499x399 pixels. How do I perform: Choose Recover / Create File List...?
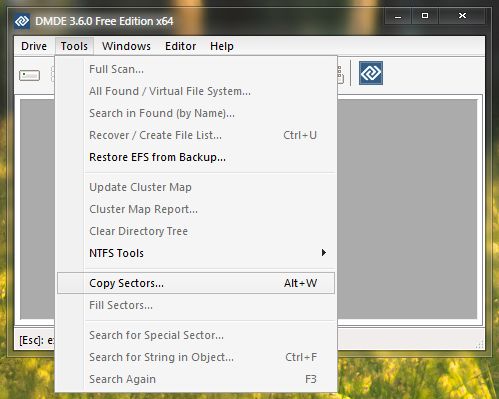pyautogui.click(x=196, y=135)
